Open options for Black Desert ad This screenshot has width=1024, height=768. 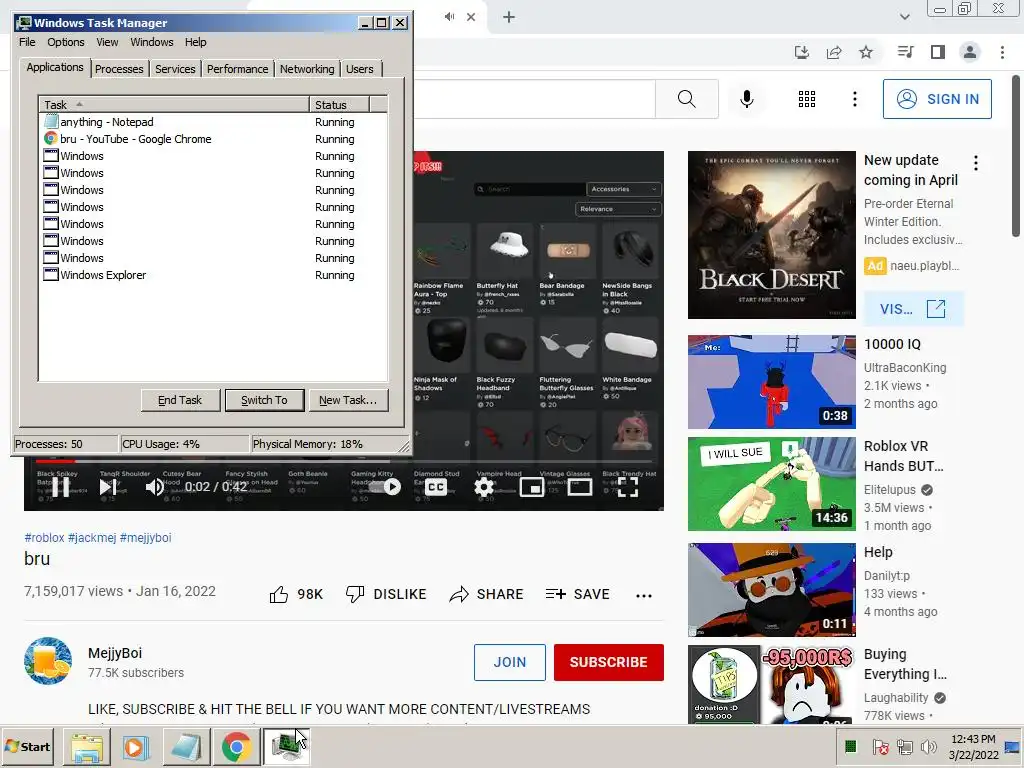tap(976, 163)
